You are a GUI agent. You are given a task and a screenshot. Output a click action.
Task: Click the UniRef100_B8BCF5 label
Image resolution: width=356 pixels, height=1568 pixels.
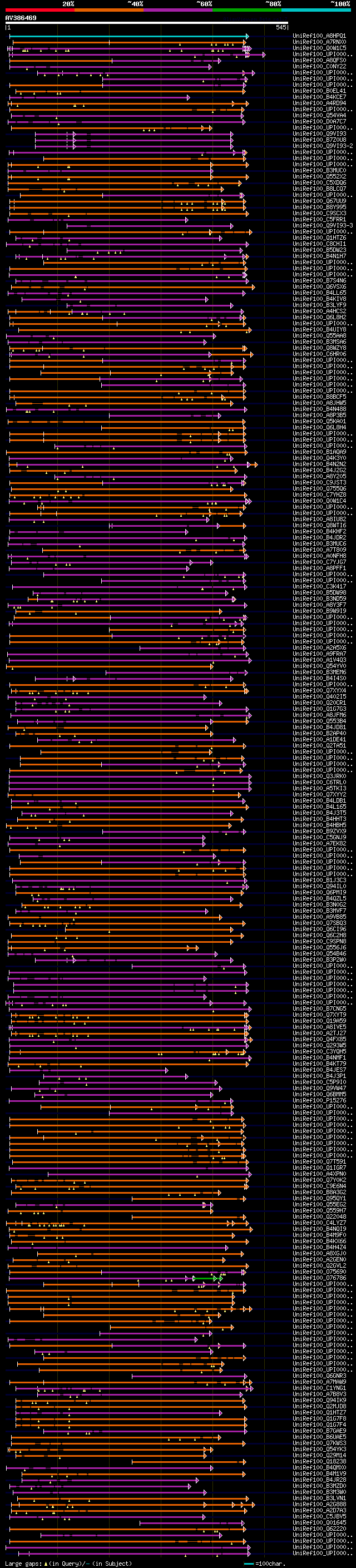click(319, 397)
